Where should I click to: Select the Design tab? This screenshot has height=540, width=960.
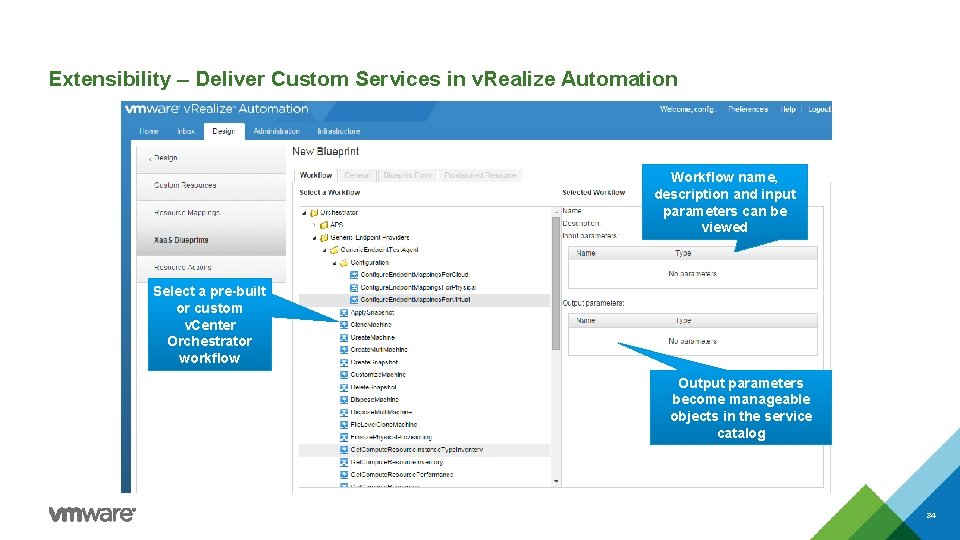223,132
